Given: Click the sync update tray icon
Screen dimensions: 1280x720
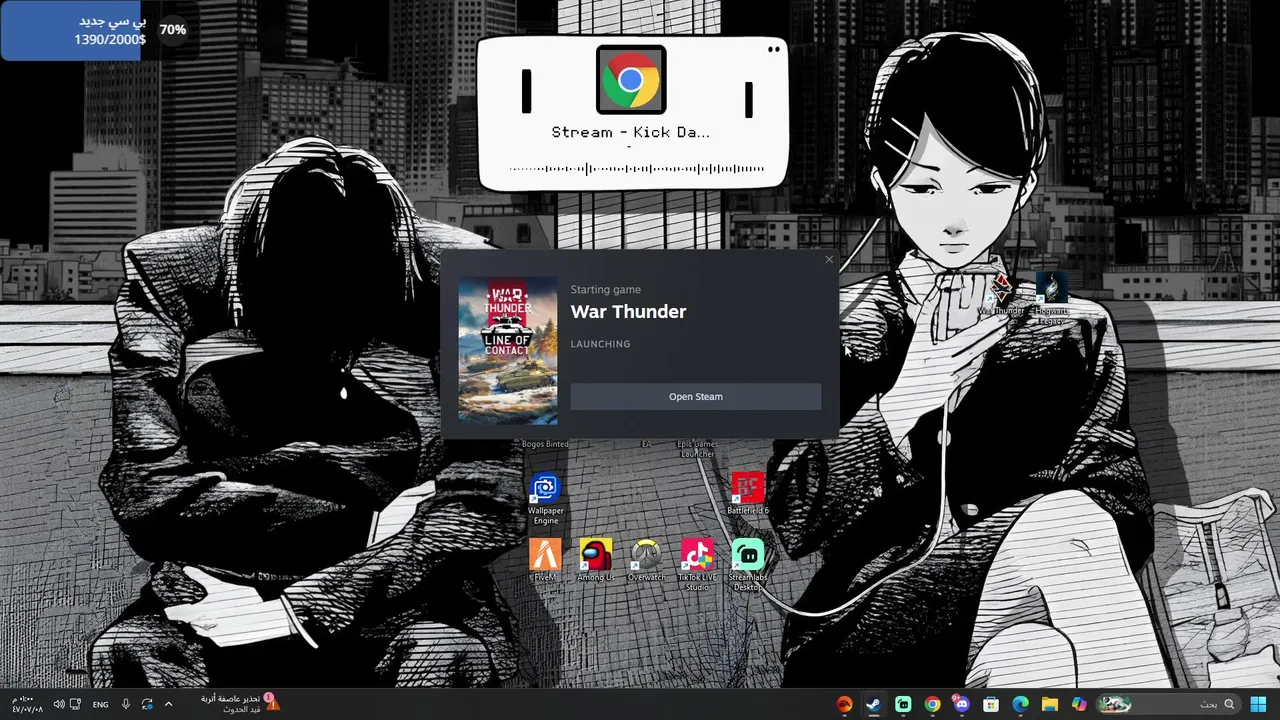Looking at the screenshot, I should click(147, 704).
